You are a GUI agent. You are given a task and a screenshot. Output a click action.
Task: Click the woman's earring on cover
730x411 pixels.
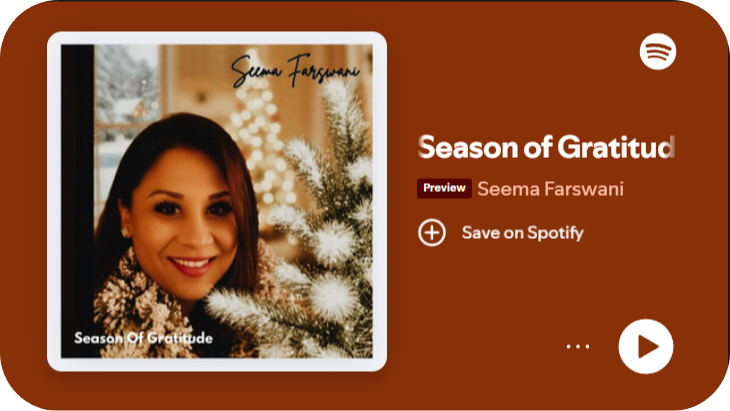tap(125, 231)
